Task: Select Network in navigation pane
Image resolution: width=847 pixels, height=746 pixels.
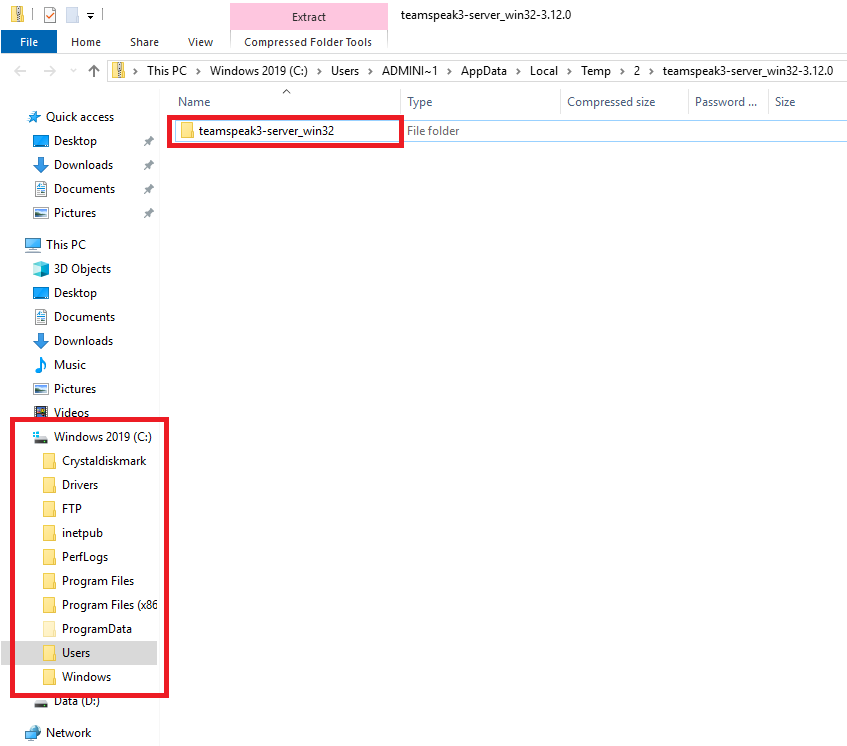Action: [68, 732]
